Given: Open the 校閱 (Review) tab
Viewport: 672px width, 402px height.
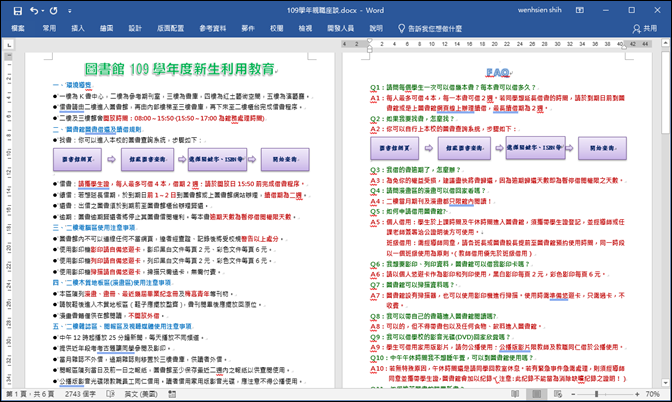Looking at the screenshot, I should [276, 28].
